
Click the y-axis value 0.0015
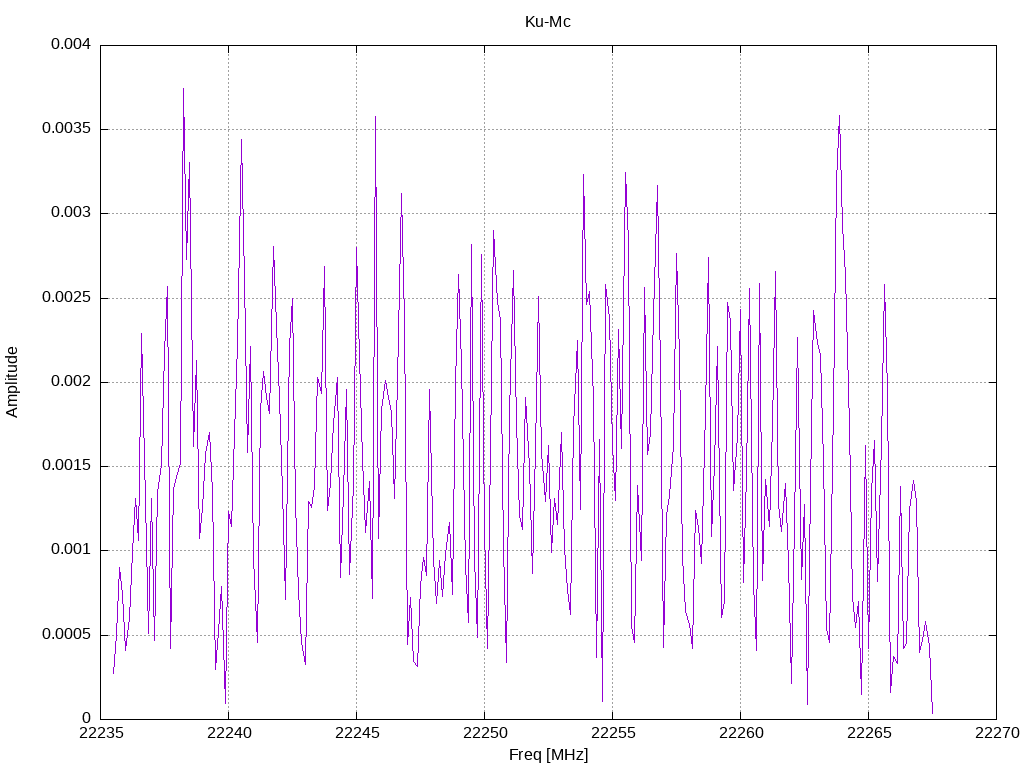click(x=66, y=465)
